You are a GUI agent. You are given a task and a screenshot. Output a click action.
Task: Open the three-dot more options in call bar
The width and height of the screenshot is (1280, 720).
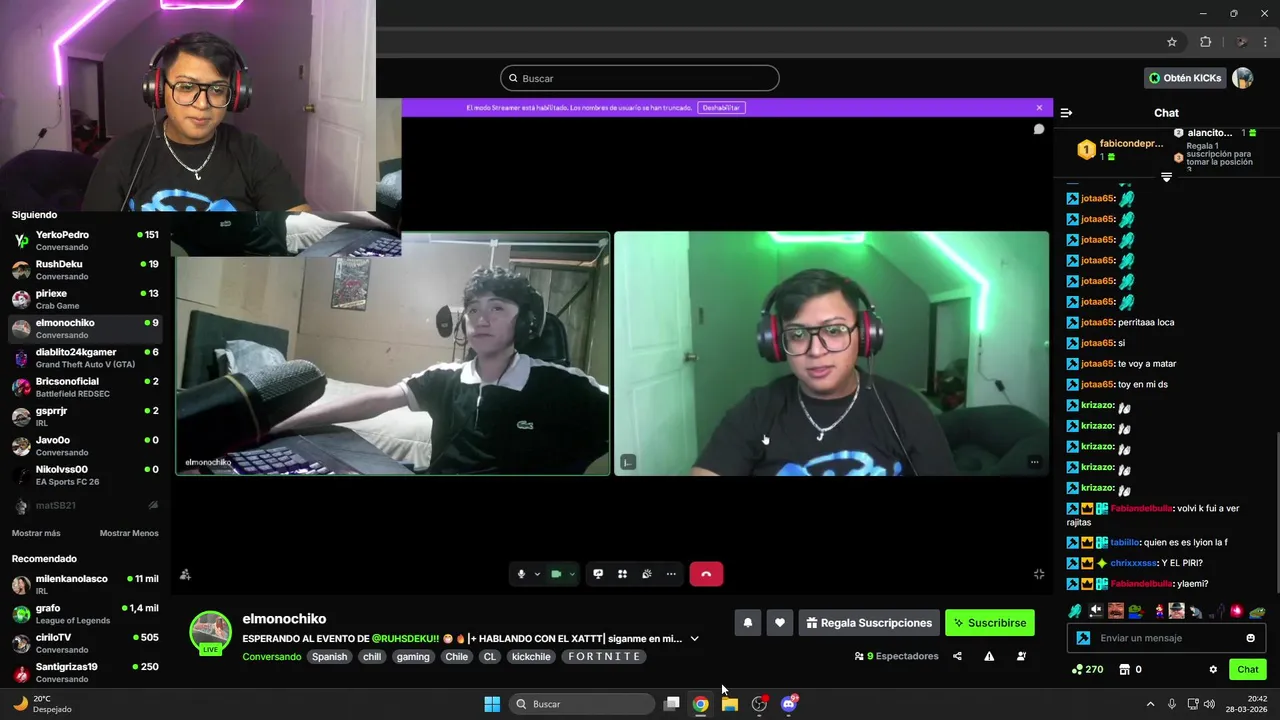point(671,574)
